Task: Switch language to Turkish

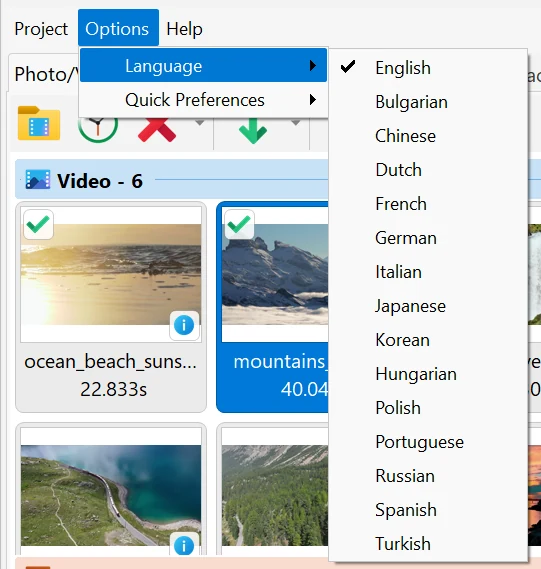Action: 428,544
